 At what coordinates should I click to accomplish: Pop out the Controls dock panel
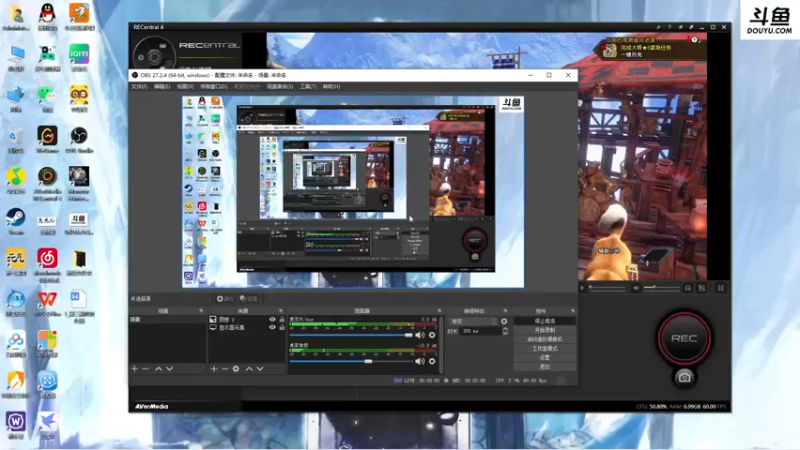572,311
